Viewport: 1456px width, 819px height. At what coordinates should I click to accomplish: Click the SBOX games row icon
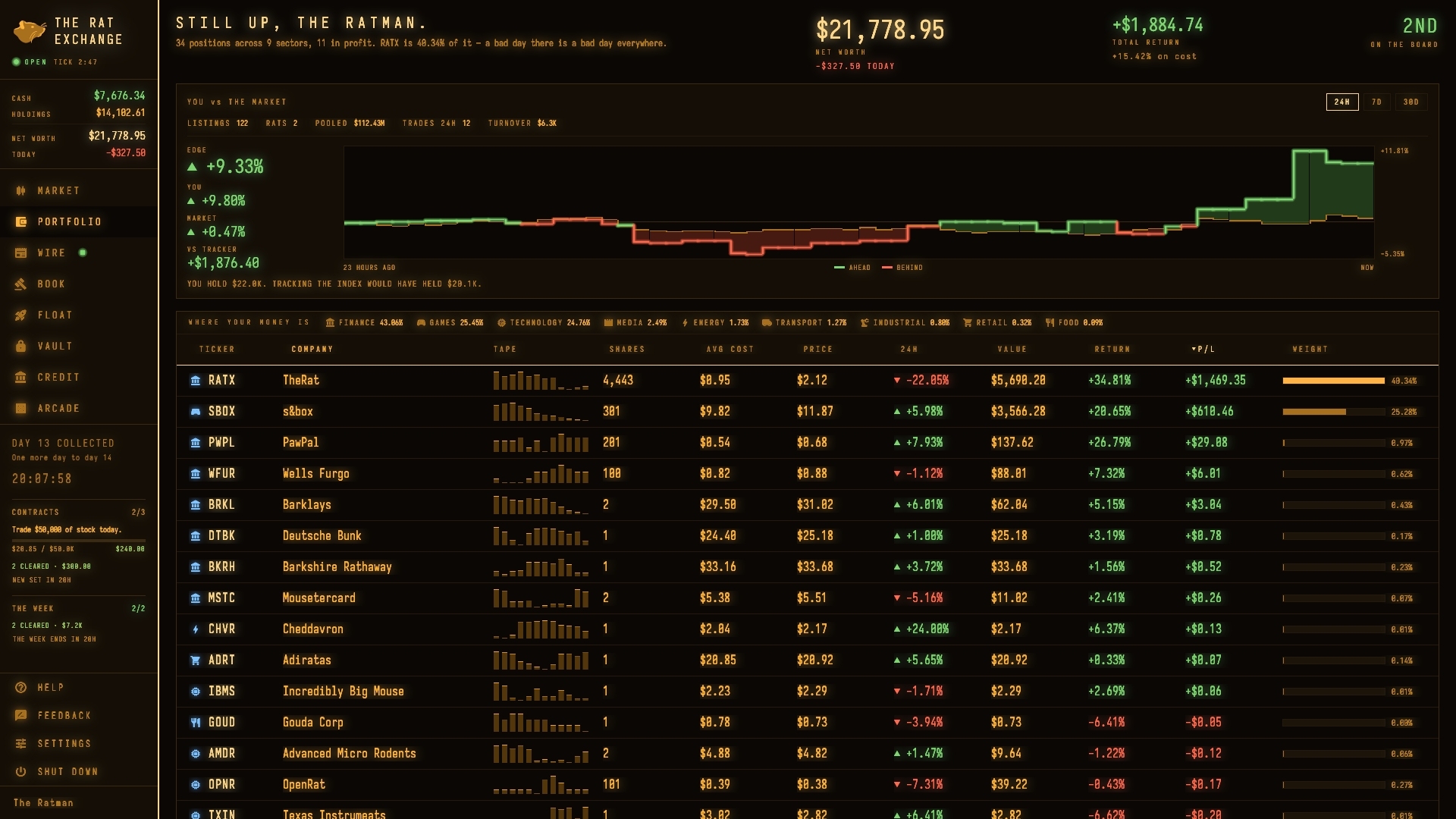[x=196, y=411]
